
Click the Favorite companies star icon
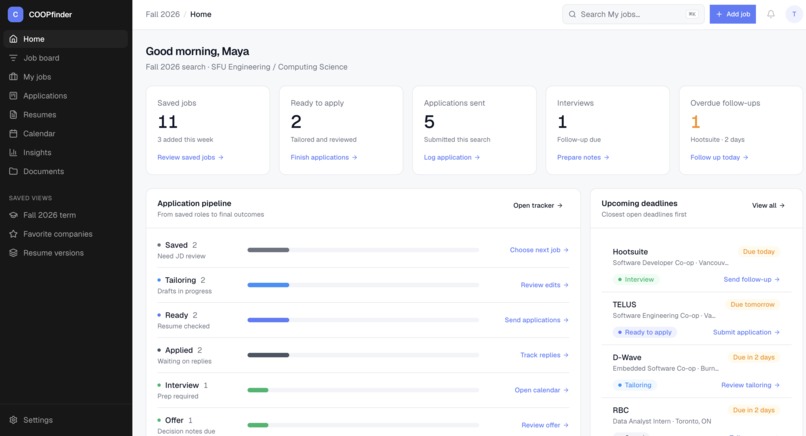[13, 234]
